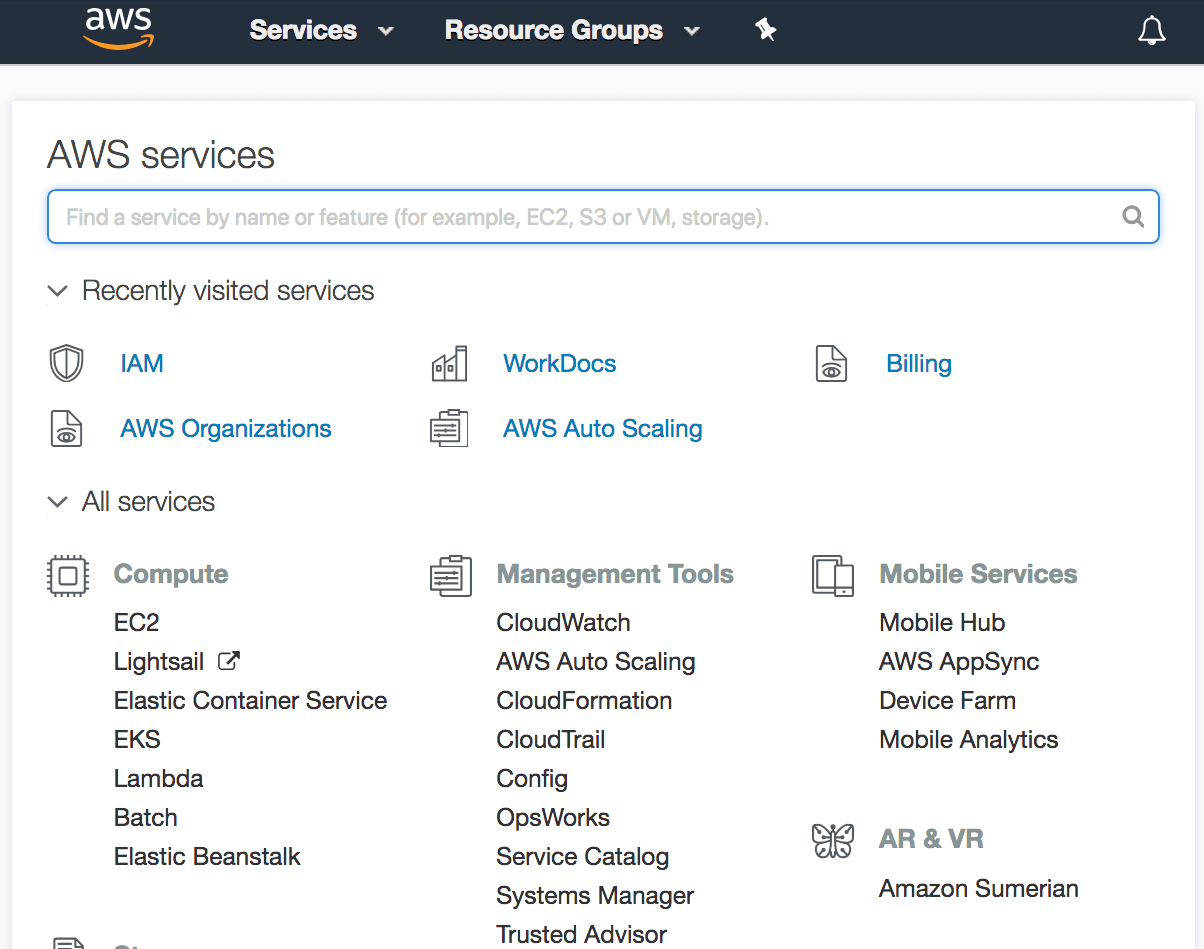Open the EKS service
This screenshot has height=949, width=1204.
pyautogui.click(x=138, y=740)
